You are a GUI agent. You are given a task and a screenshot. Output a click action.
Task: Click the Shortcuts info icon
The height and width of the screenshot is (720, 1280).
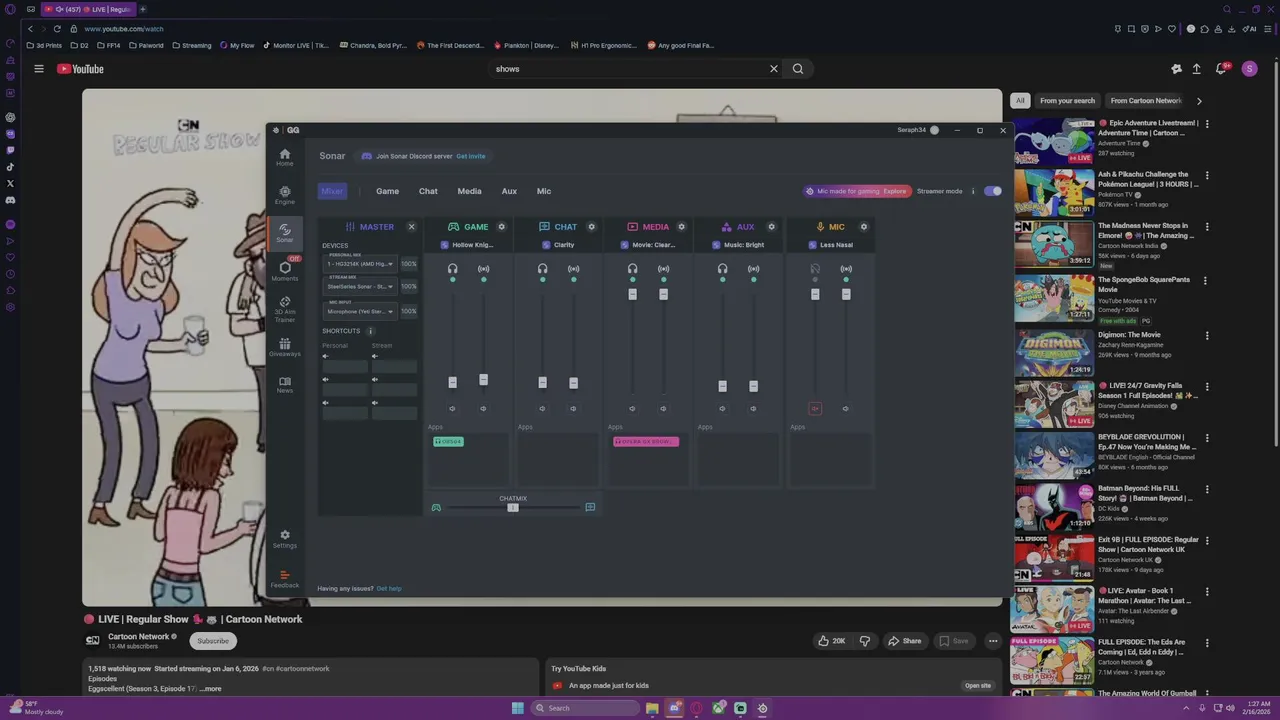point(370,331)
